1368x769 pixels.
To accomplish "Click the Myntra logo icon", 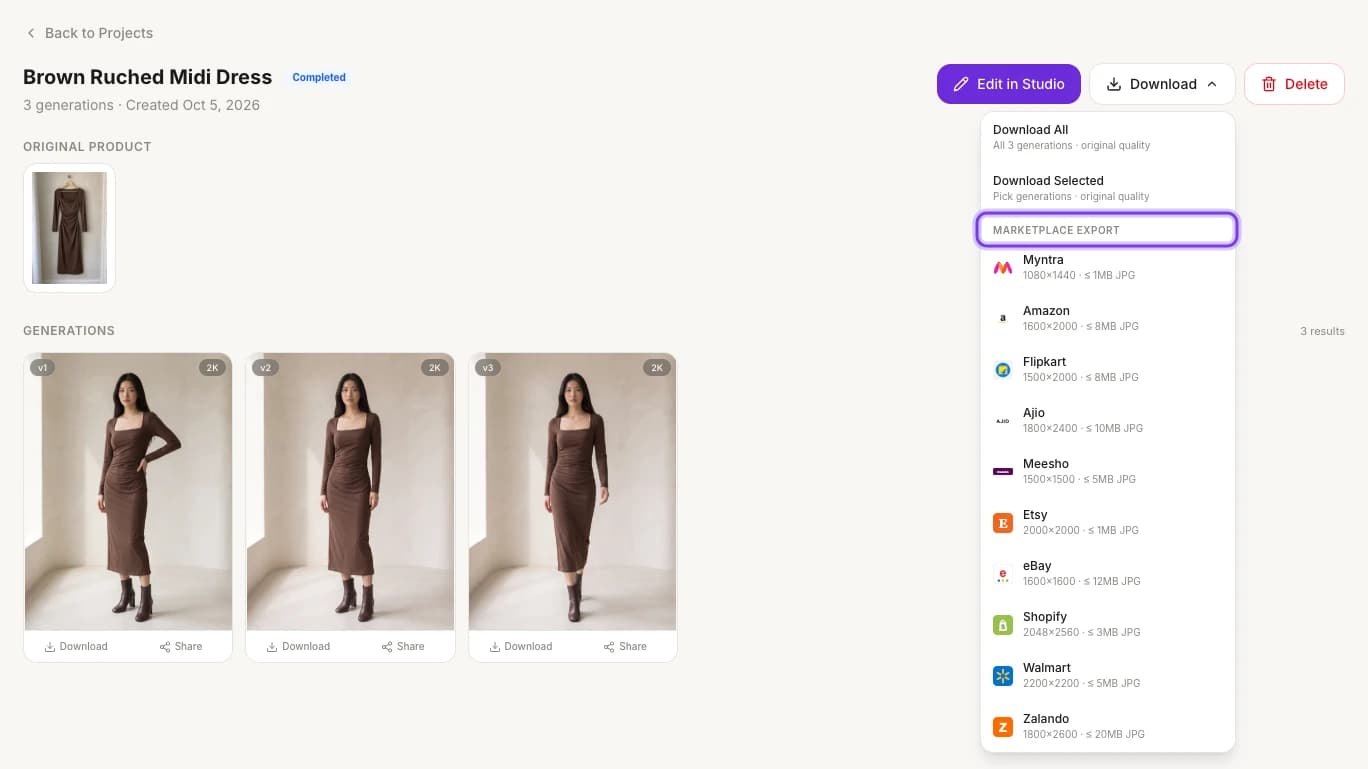I will pyautogui.click(x=1003, y=268).
